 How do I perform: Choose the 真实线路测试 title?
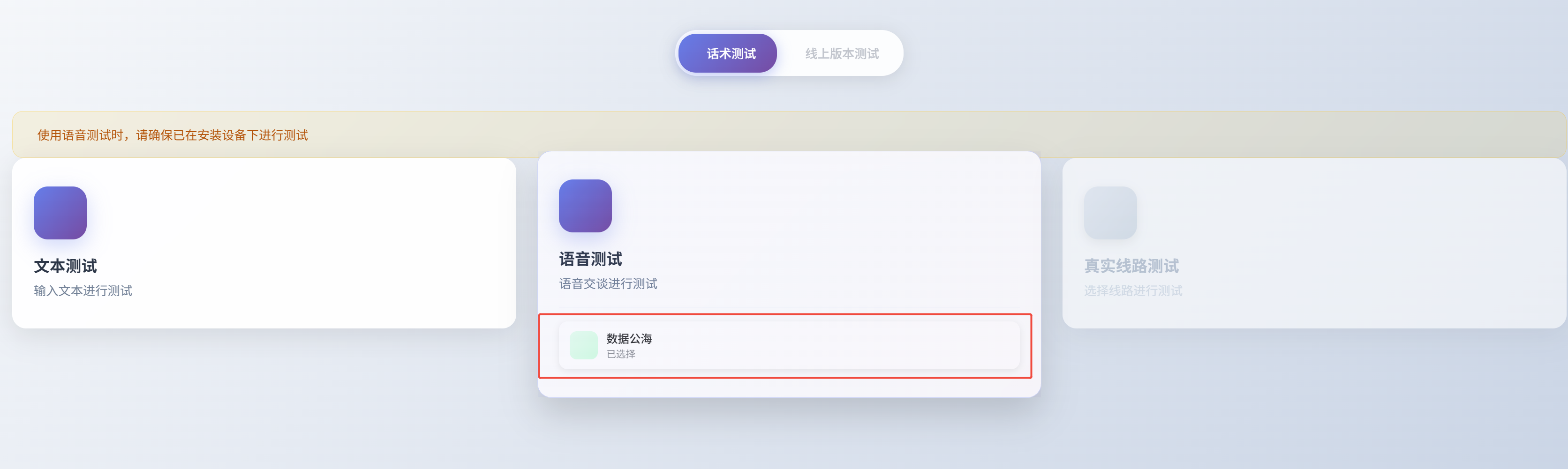tap(1131, 266)
